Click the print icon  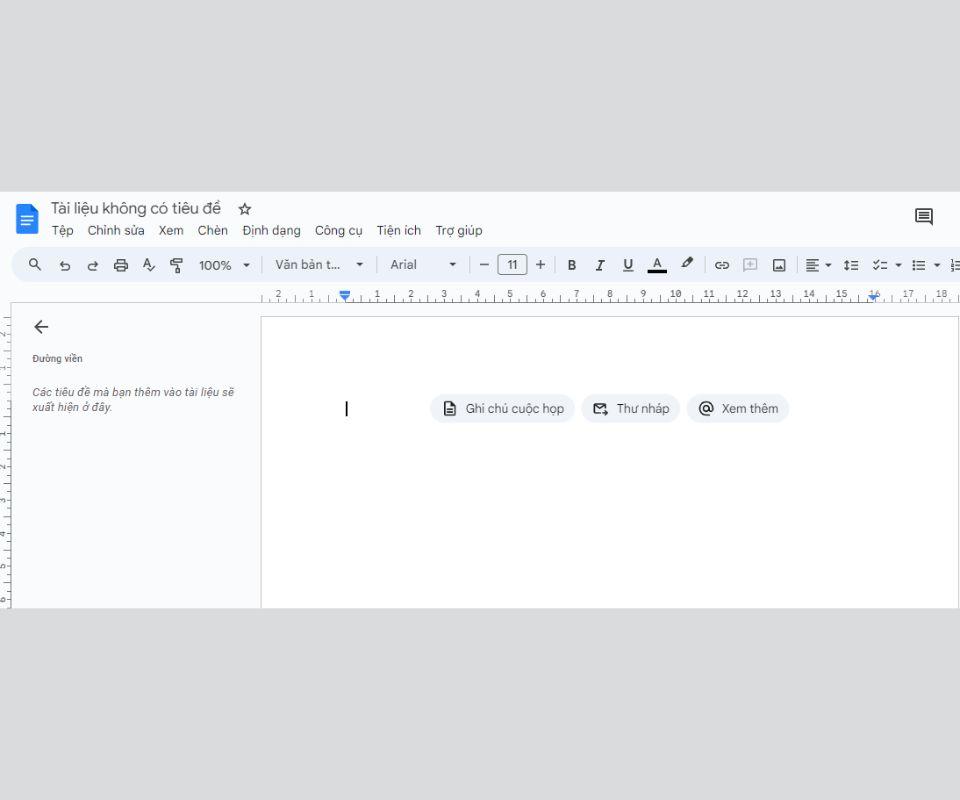click(x=121, y=265)
